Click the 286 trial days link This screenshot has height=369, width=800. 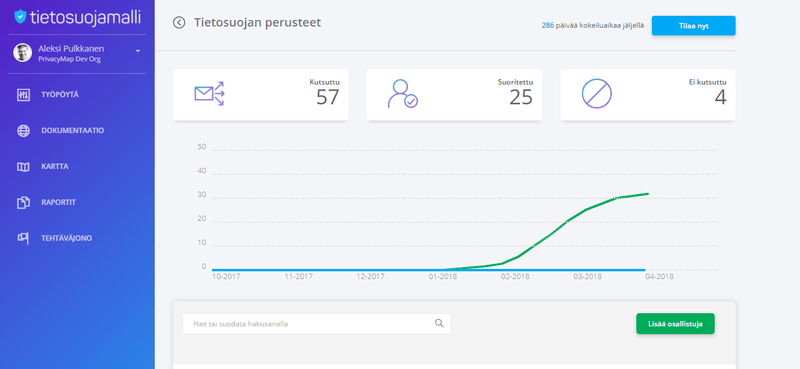coord(547,25)
